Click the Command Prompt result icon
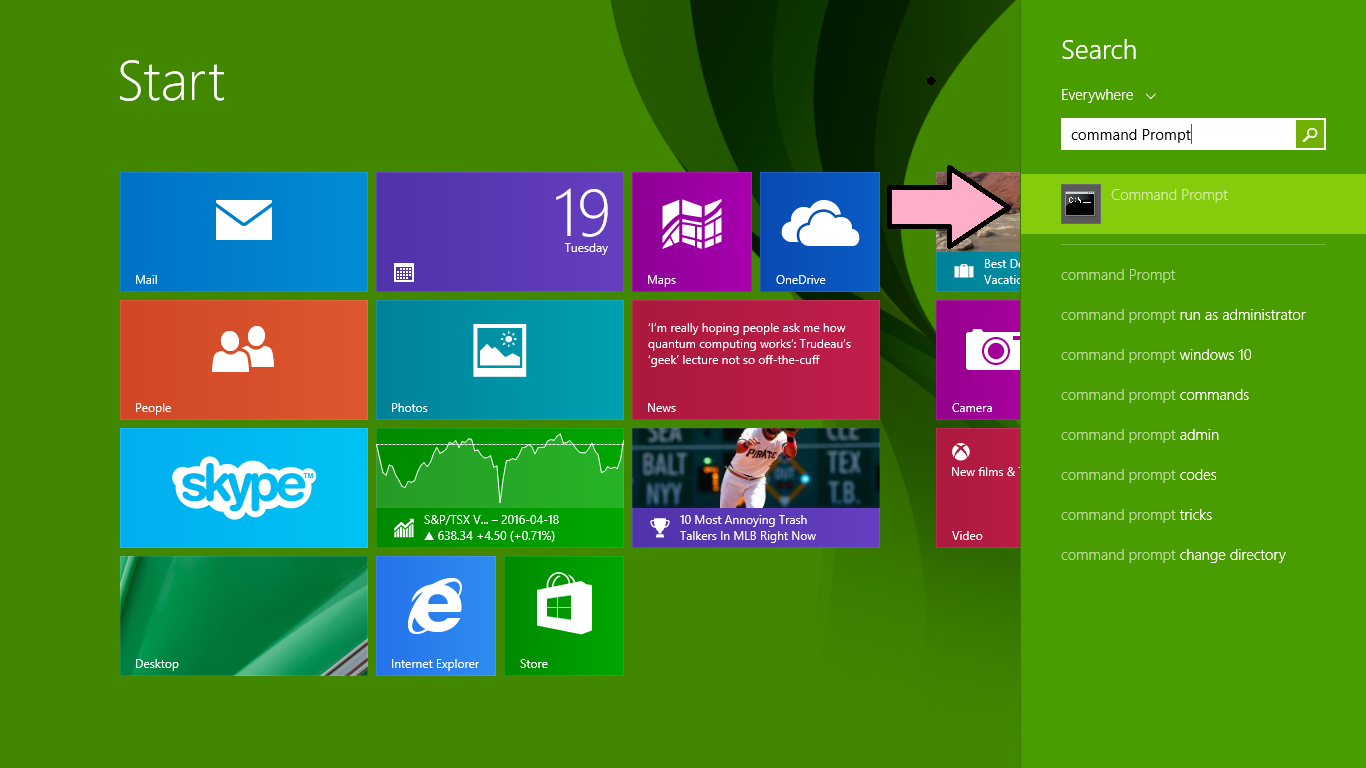The width and height of the screenshot is (1366, 768). point(1081,204)
